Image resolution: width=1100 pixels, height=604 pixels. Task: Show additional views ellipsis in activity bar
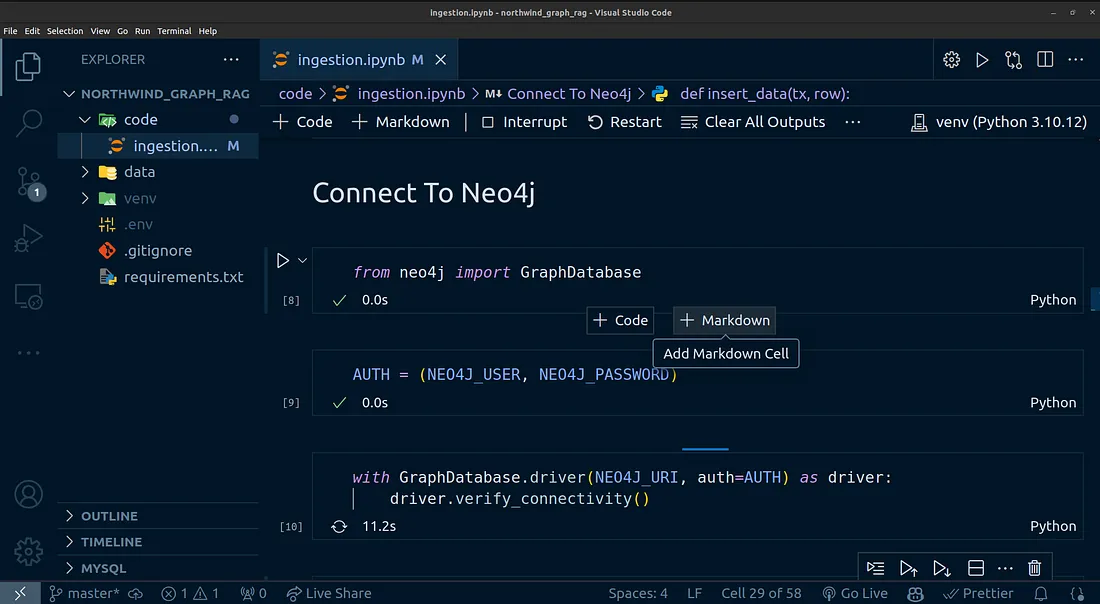click(28, 353)
